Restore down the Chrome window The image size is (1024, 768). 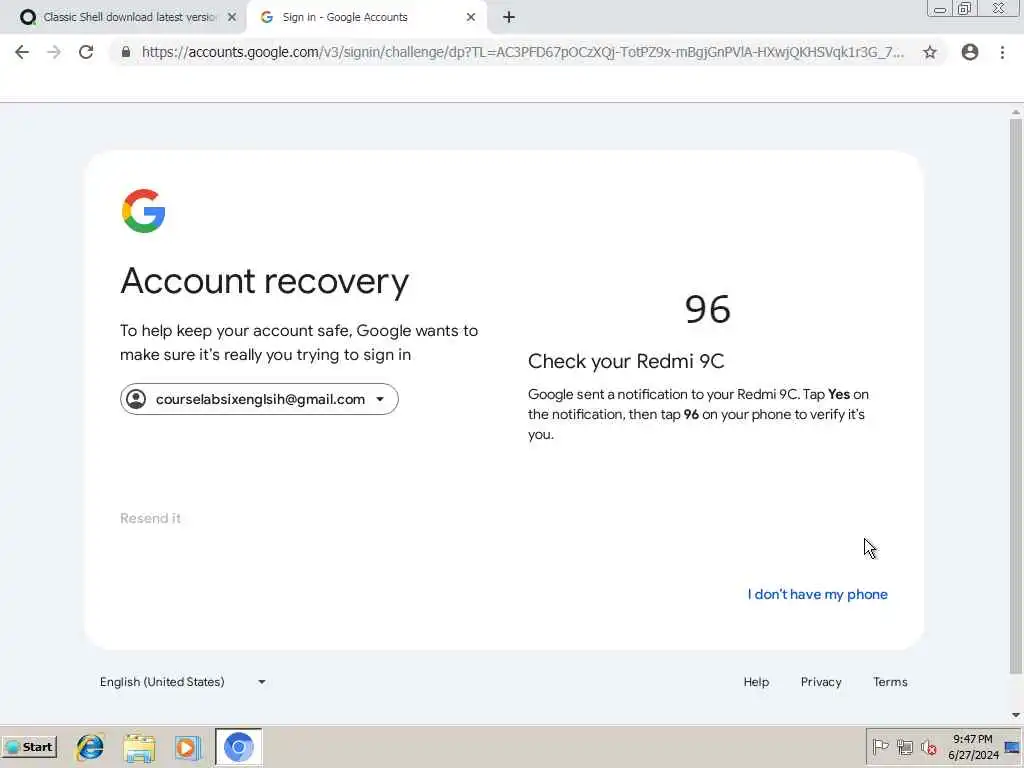click(x=964, y=8)
